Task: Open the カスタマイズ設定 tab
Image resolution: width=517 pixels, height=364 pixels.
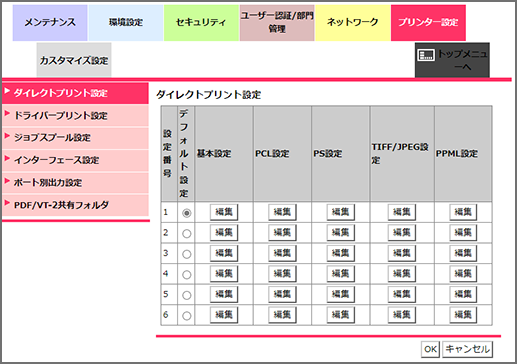Action: click(x=74, y=60)
